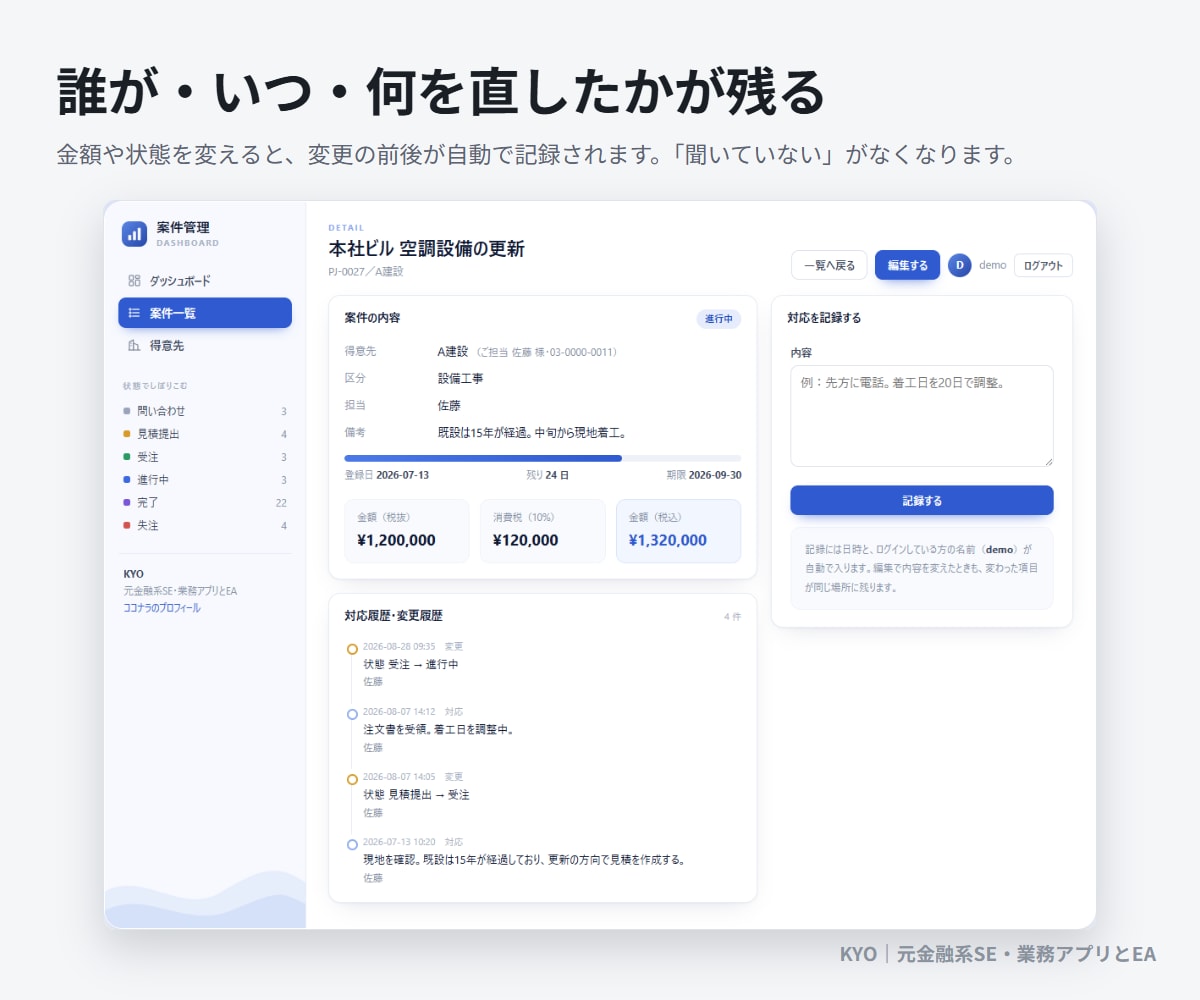Open ダッシュボード menu item
The height and width of the screenshot is (1000, 1200).
click(x=205, y=281)
